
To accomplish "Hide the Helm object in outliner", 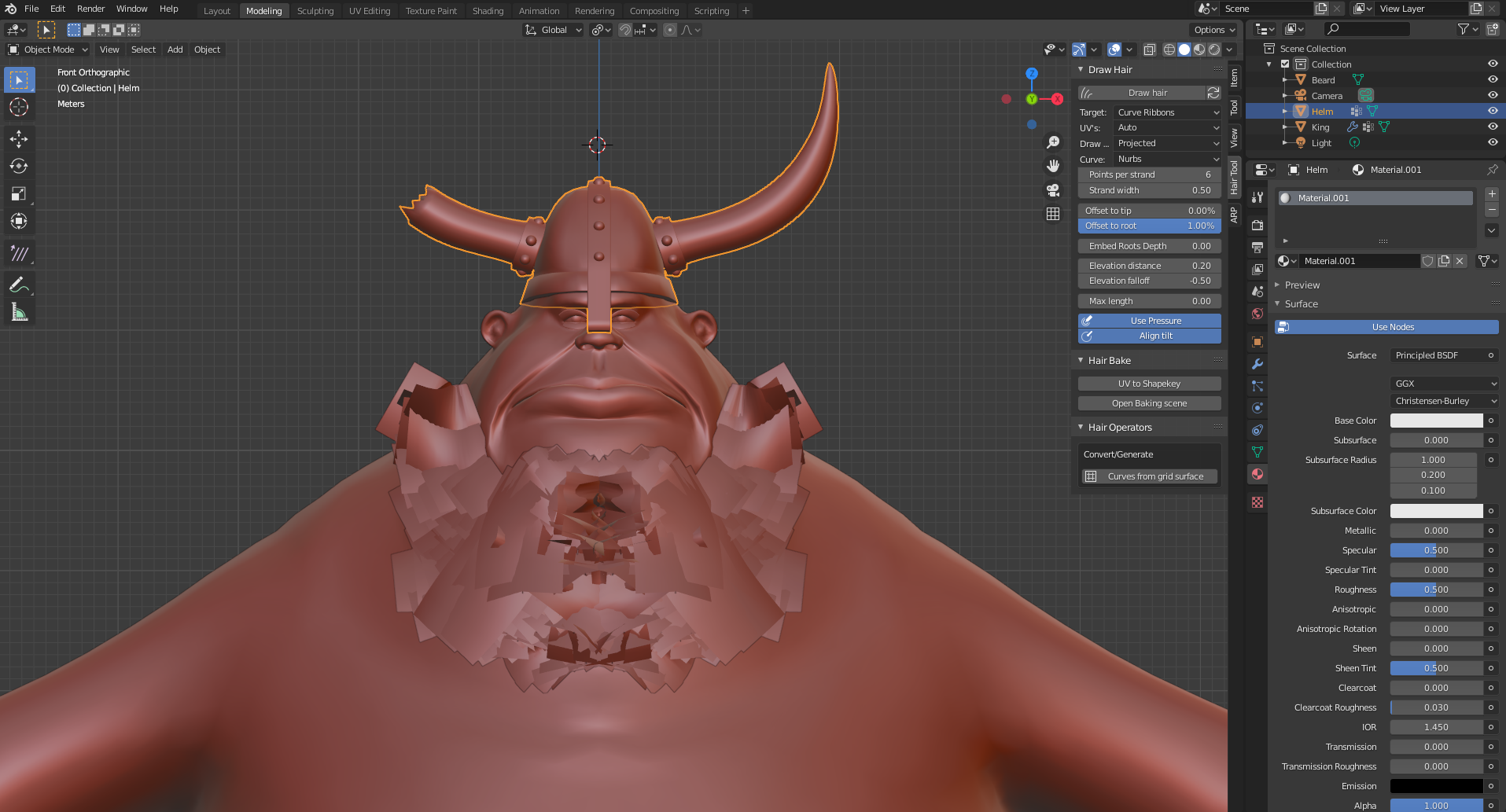I will 1493,111.
